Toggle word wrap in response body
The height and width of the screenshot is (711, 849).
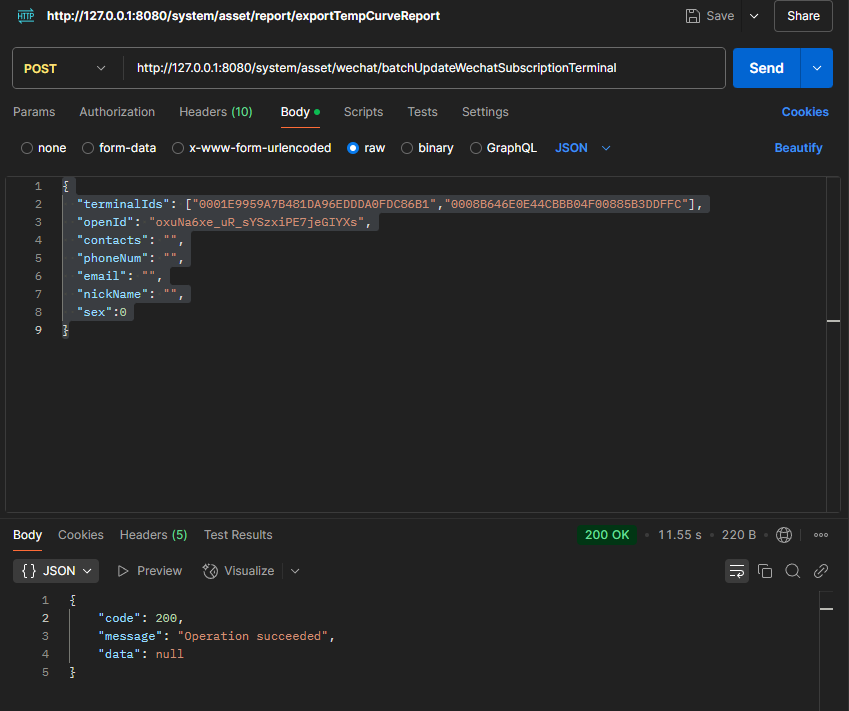pyautogui.click(x=737, y=571)
